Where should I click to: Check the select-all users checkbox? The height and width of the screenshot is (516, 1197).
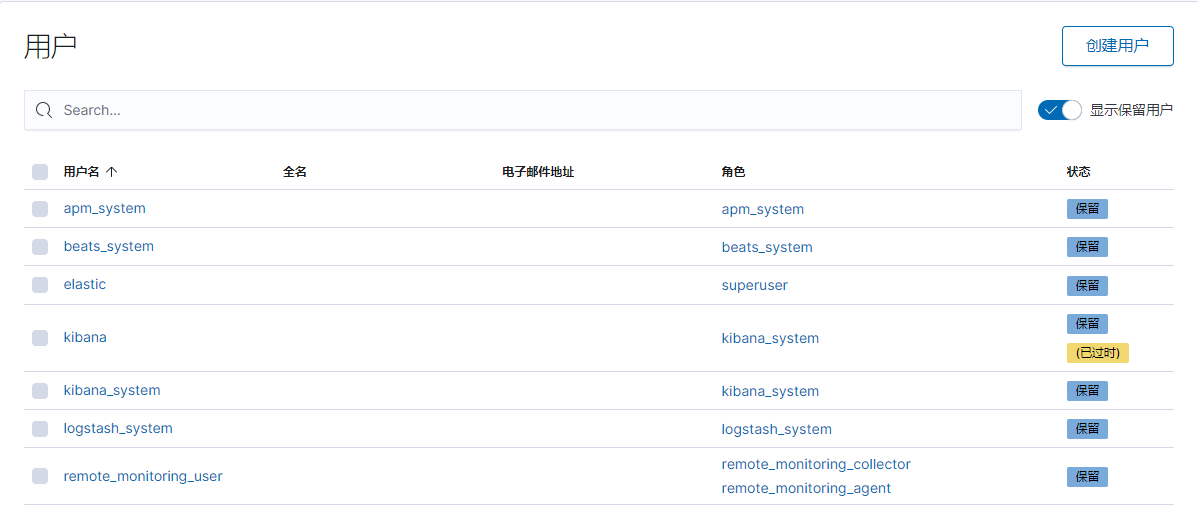[x=40, y=172]
